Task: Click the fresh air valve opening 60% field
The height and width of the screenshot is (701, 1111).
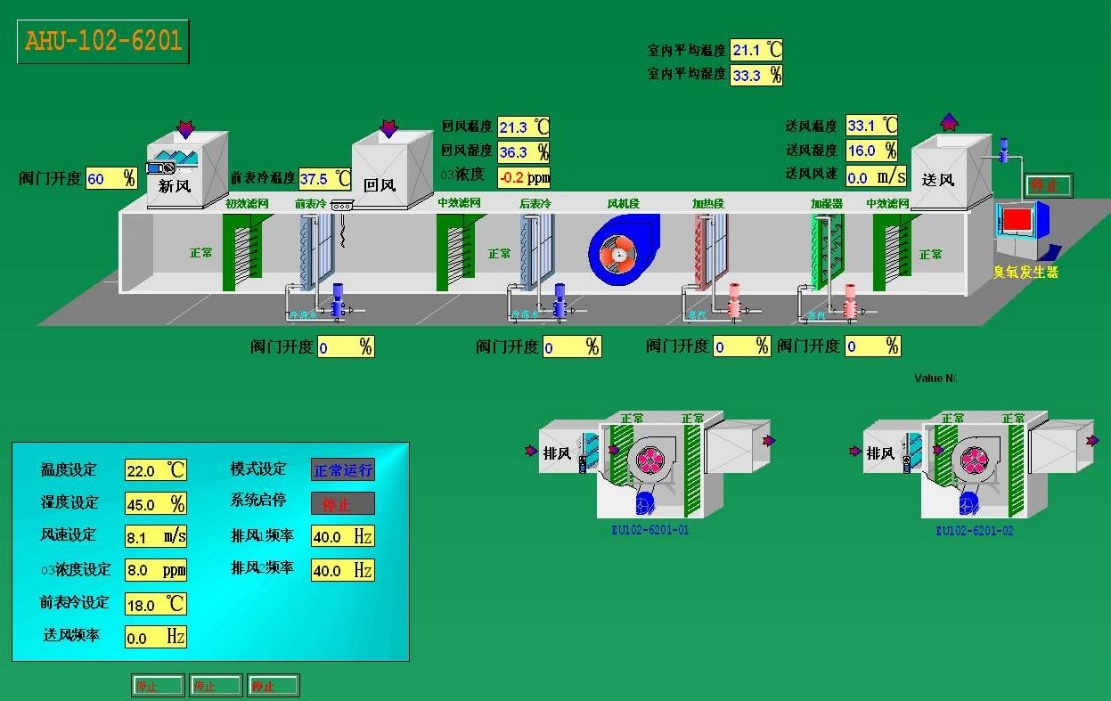Action: tap(112, 179)
